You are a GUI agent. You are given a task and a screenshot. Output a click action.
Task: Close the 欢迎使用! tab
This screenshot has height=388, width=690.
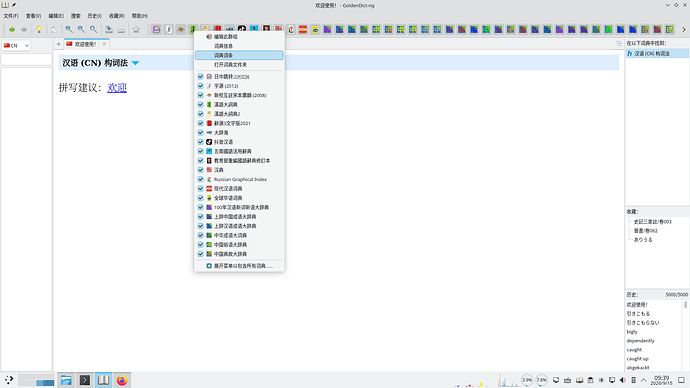104,44
